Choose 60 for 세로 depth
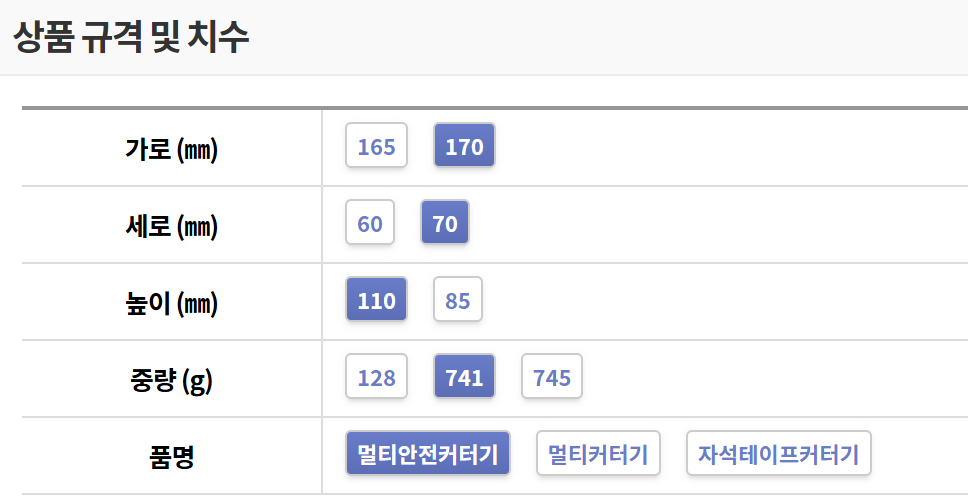The image size is (968, 496). pyautogui.click(x=370, y=224)
